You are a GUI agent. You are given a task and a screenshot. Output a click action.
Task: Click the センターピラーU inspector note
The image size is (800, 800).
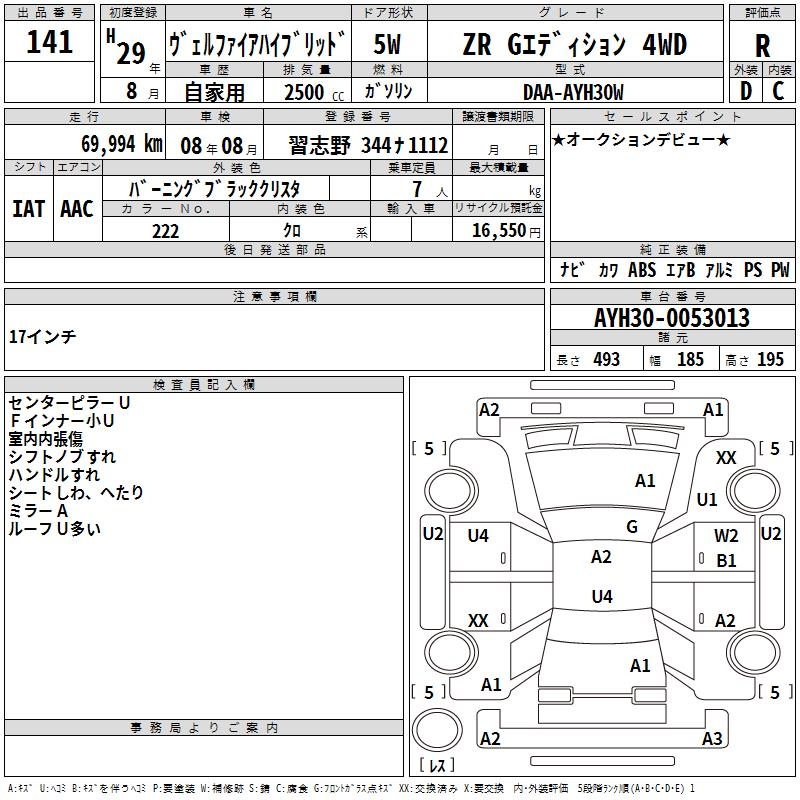coord(69,402)
